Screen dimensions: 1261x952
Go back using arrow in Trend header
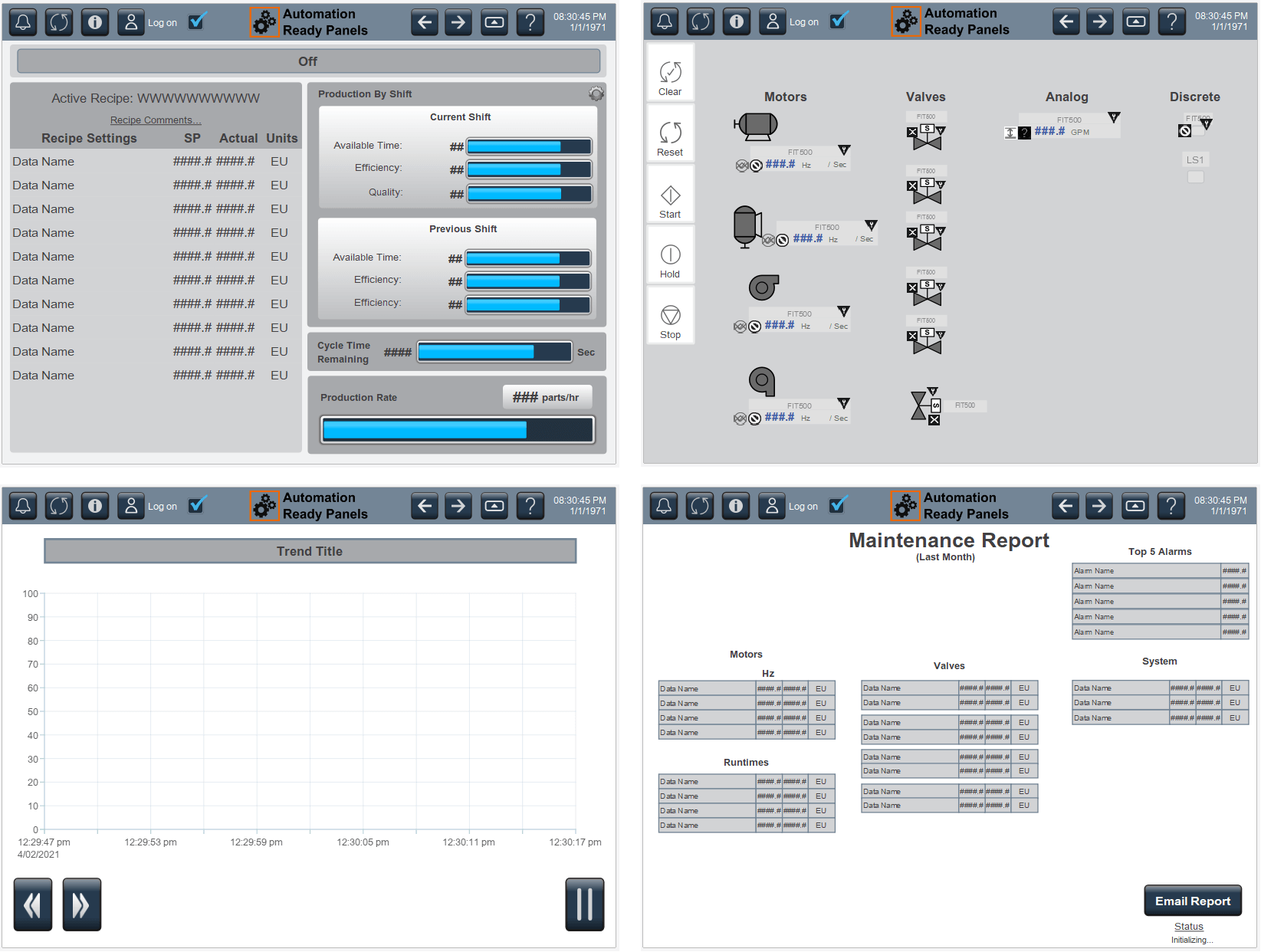tap(425, 506)
